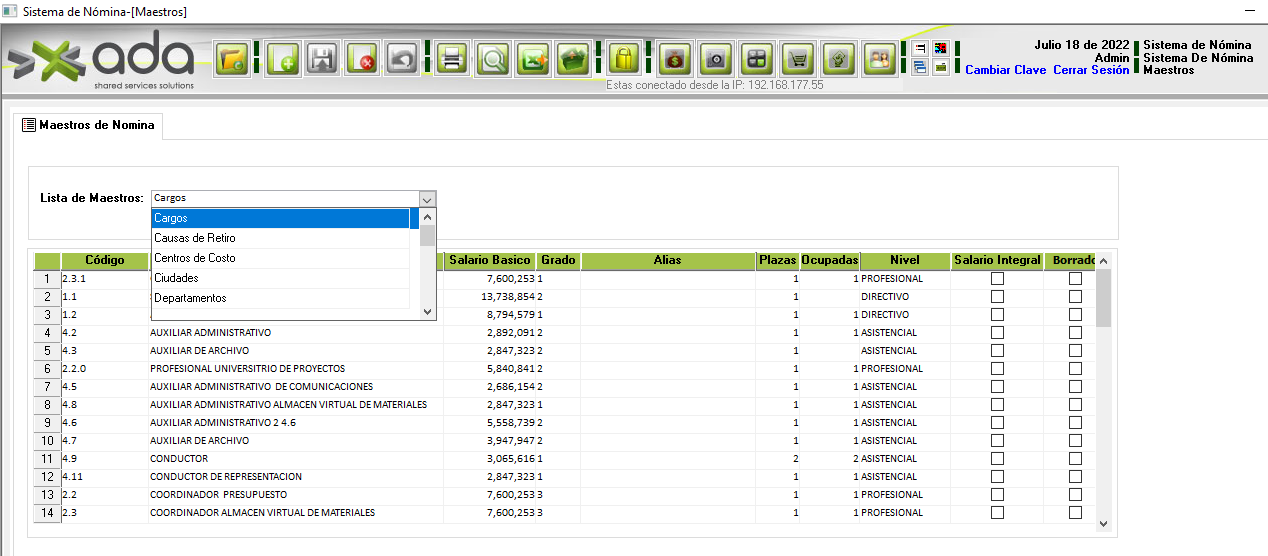Click the save floppy disk icon

pyautogui.click(x=323, y=59)
